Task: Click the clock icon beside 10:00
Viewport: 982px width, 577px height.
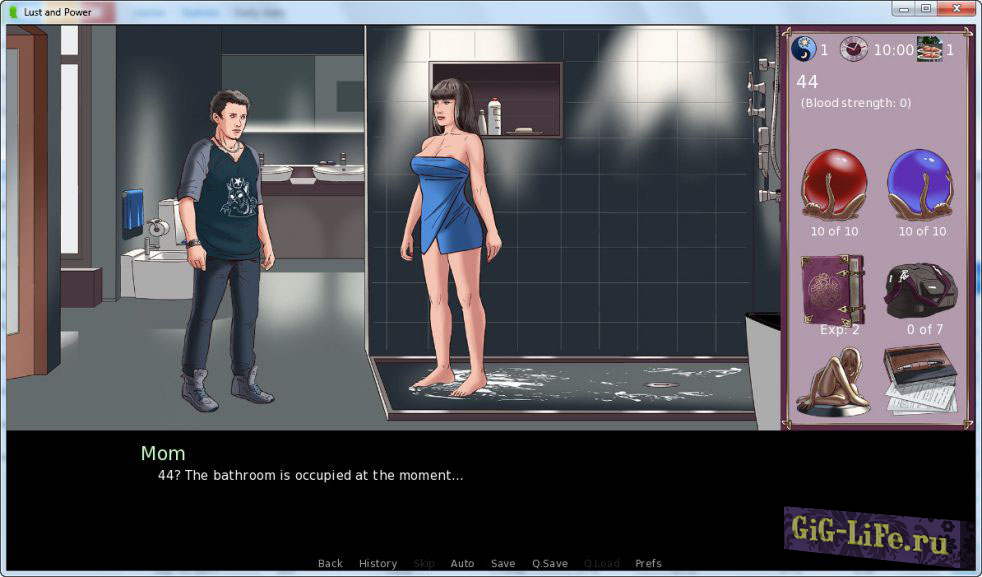Action: coord(853,49)
